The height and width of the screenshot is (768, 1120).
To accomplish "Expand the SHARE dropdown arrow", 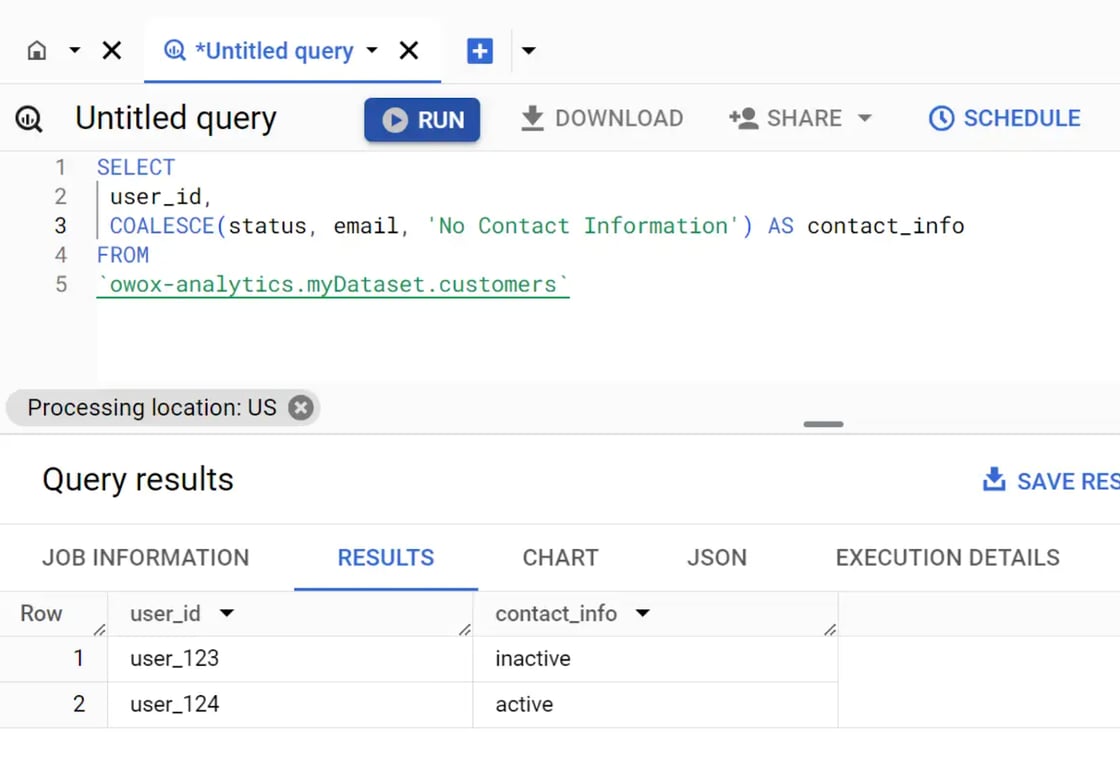I will [865, 119].
